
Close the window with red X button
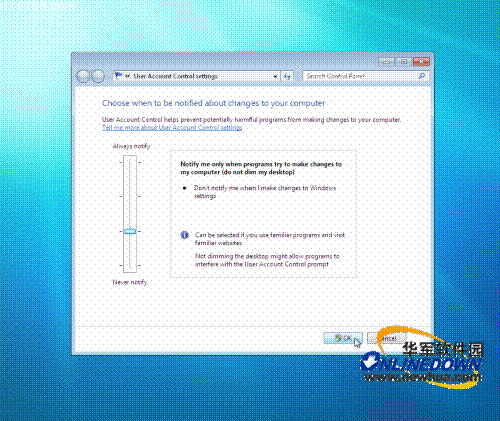421,62
